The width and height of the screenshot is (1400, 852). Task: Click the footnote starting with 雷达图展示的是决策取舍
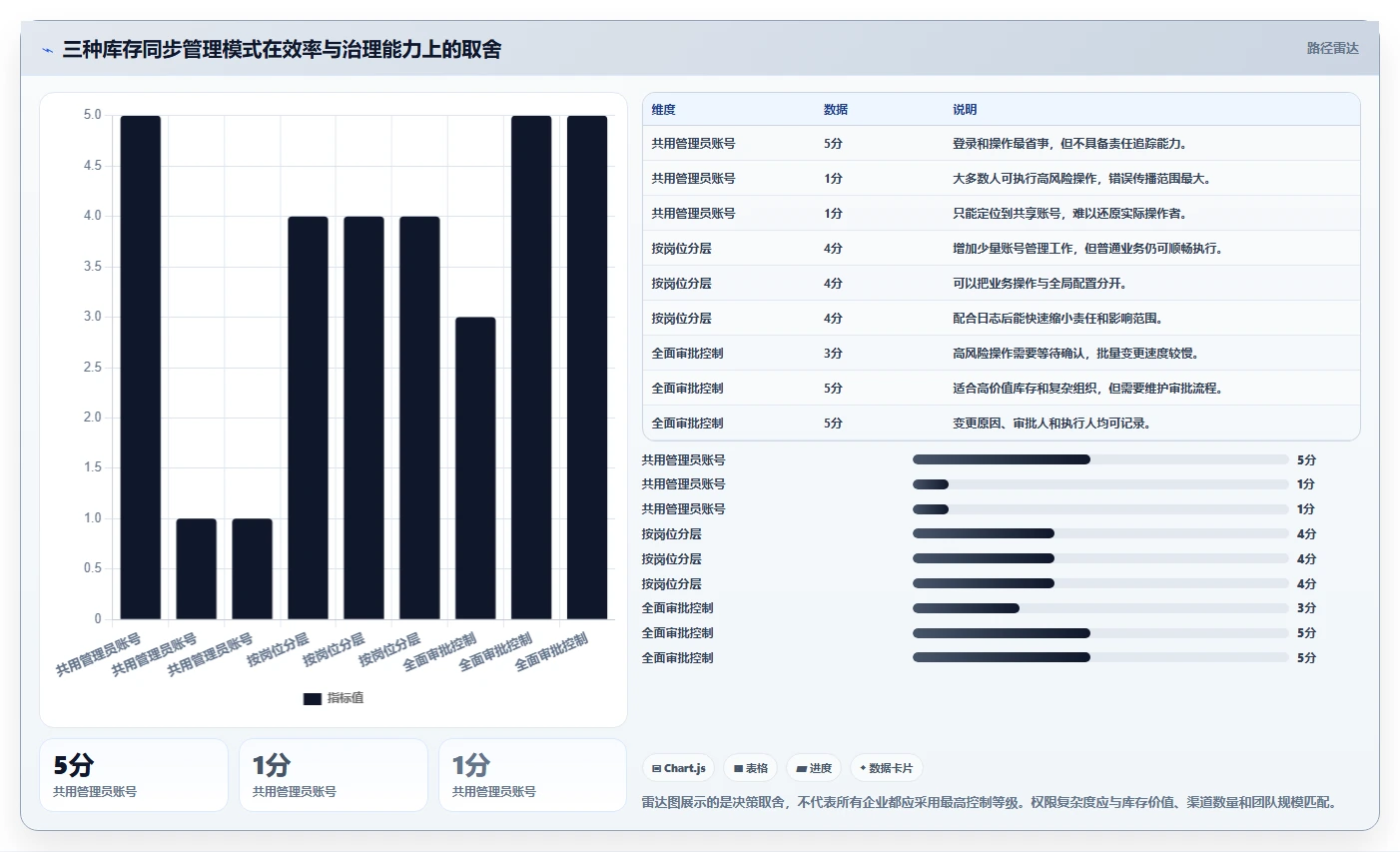pos(989,802)
